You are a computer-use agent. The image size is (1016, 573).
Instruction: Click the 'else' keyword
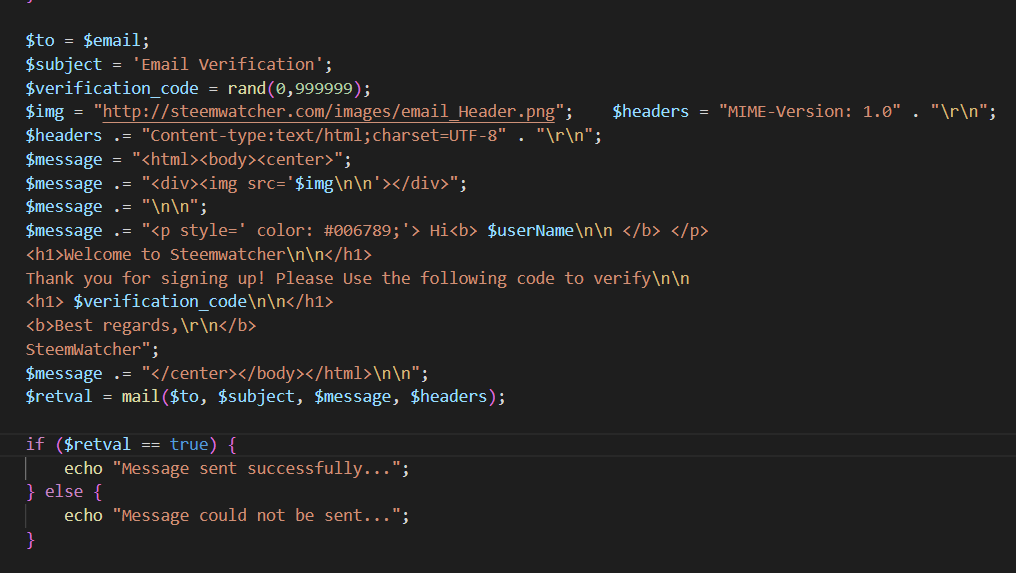[x=64, y=492]
